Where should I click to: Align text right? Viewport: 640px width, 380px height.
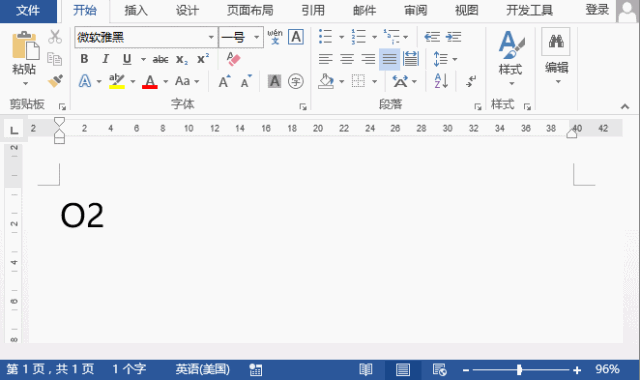coord(368,59)
